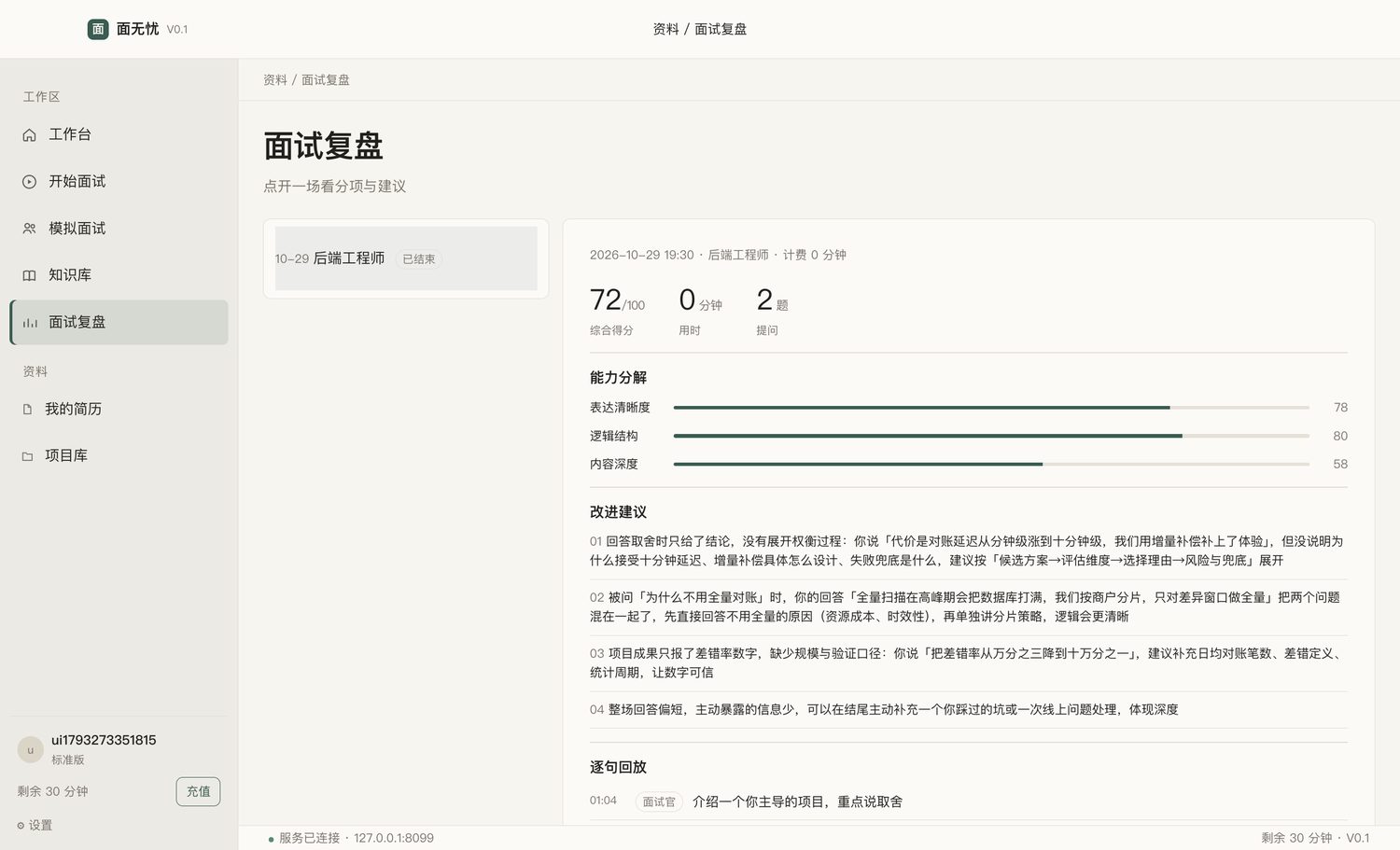
Task: Click the play icon beside 开始面试
Action: click(x=30, y=182)
